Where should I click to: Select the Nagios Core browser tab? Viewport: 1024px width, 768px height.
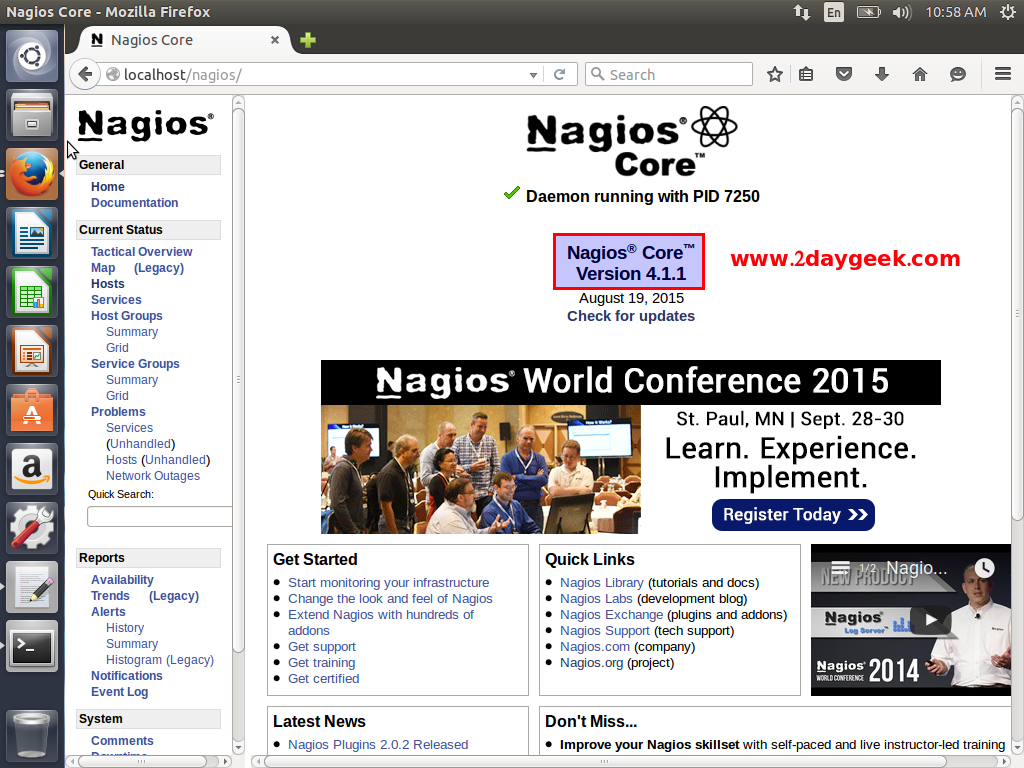[x=183, y=40]
